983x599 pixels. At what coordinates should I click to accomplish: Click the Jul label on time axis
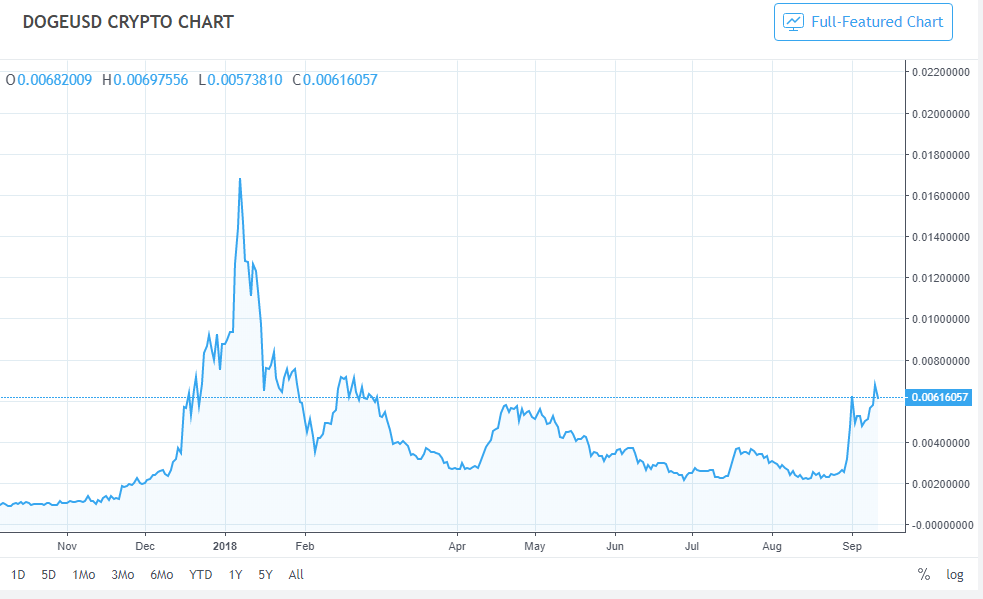[x=692, y=546]
